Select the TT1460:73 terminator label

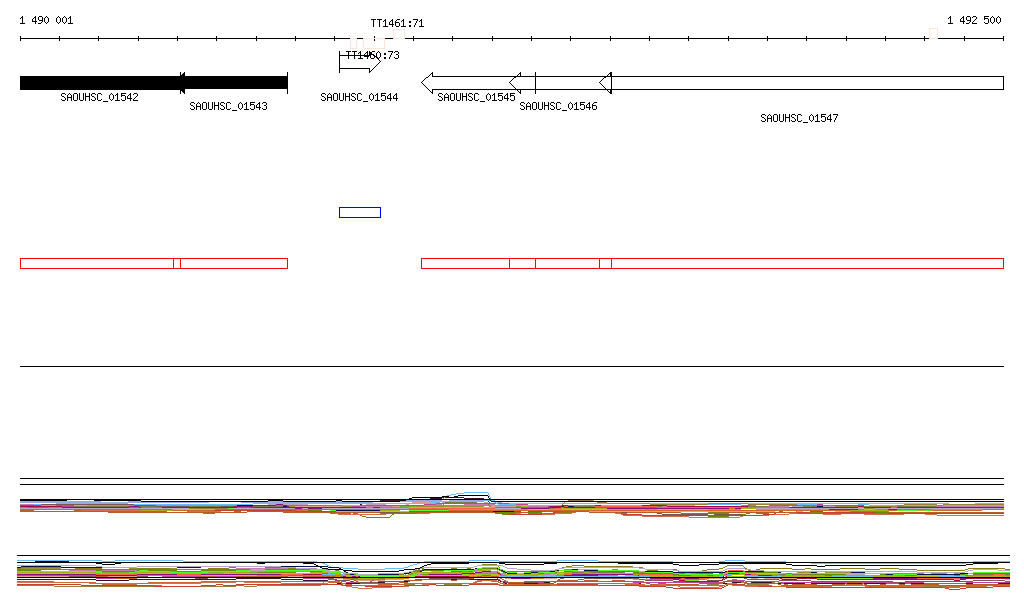pos(372,55)
